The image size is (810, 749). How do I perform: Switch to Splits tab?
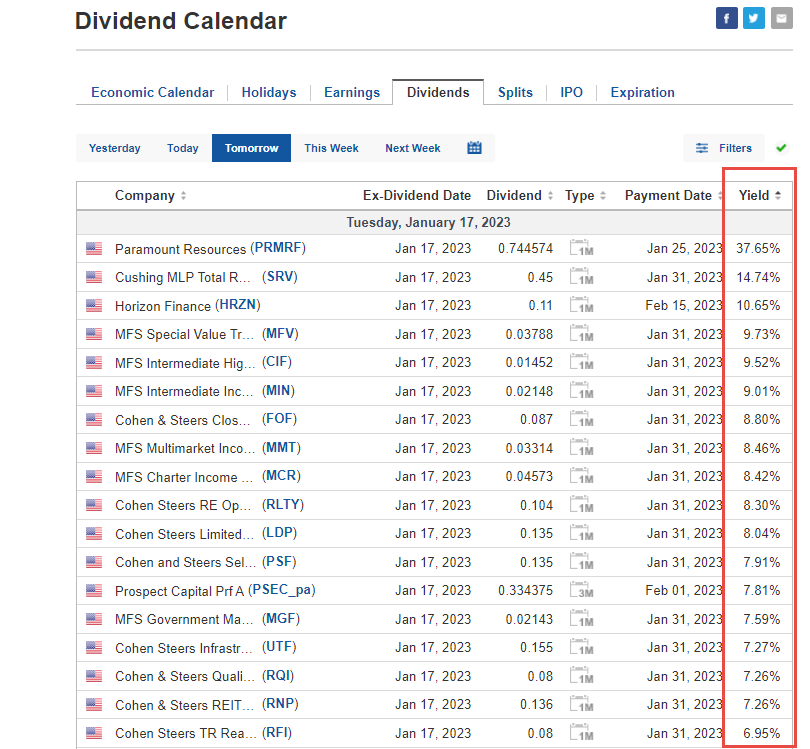[x=515, y=92]
